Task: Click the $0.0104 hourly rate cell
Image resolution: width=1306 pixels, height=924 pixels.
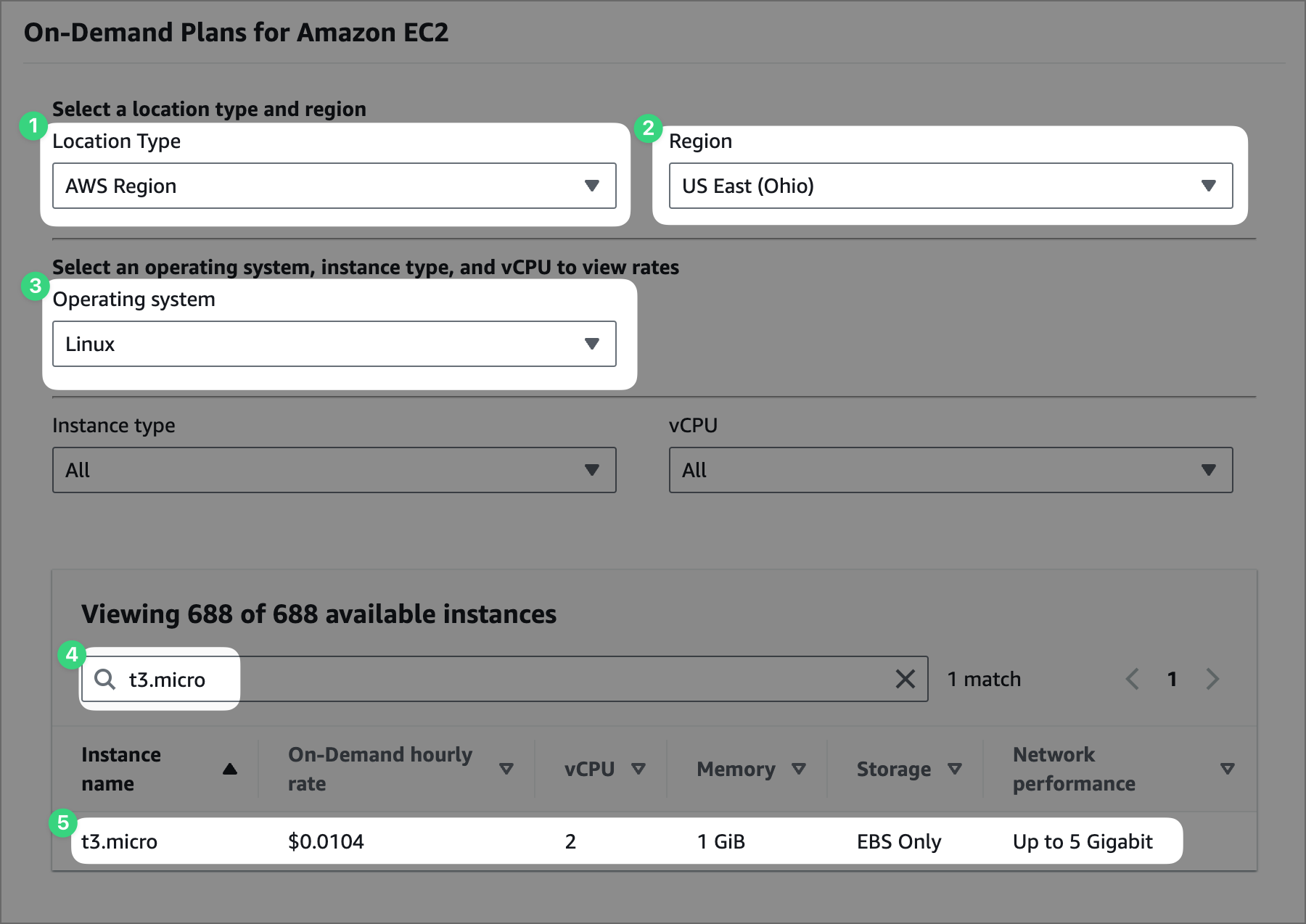Action: pyautogui.click(x=326, y=841)
